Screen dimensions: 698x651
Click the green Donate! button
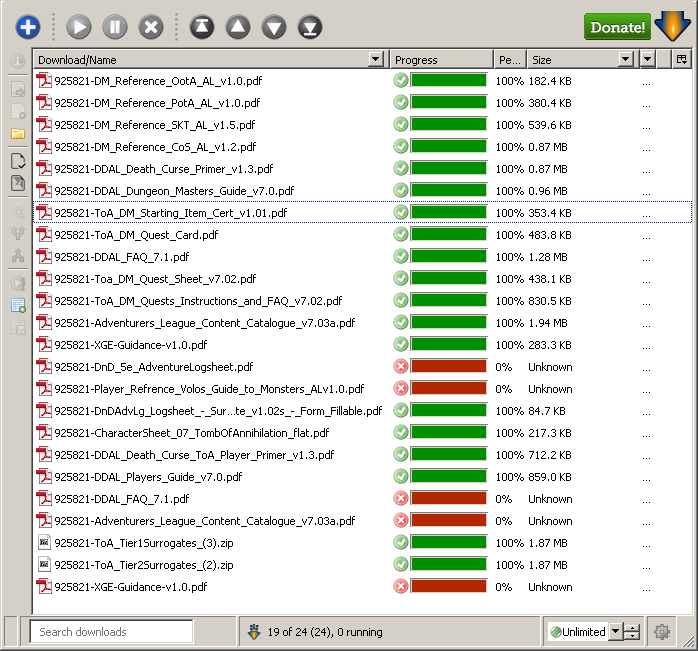(617, 27)
